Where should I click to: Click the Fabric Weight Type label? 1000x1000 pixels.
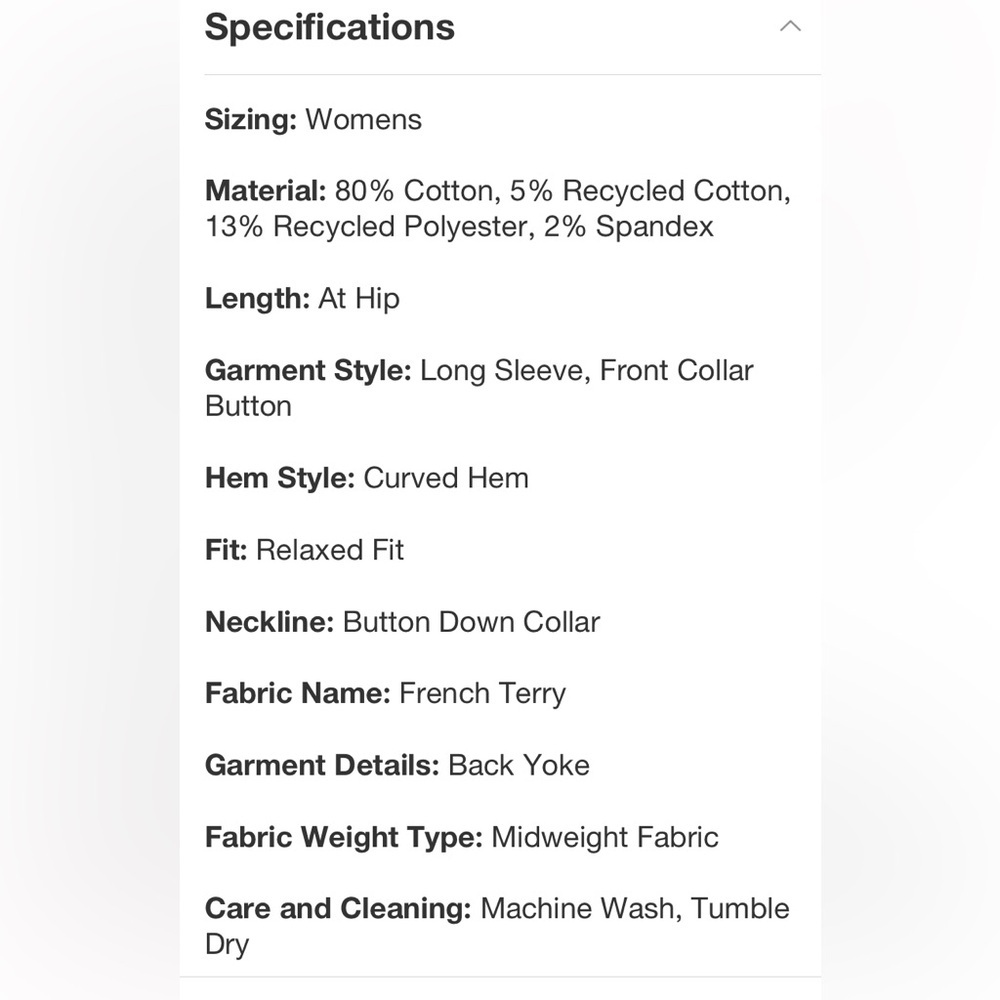pyautogui.click(x=344, y=837)
